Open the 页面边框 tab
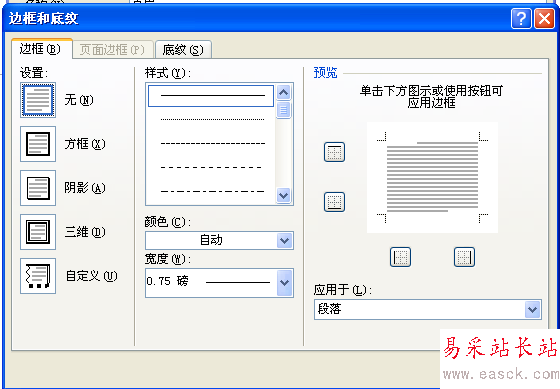 pos(113,50)
